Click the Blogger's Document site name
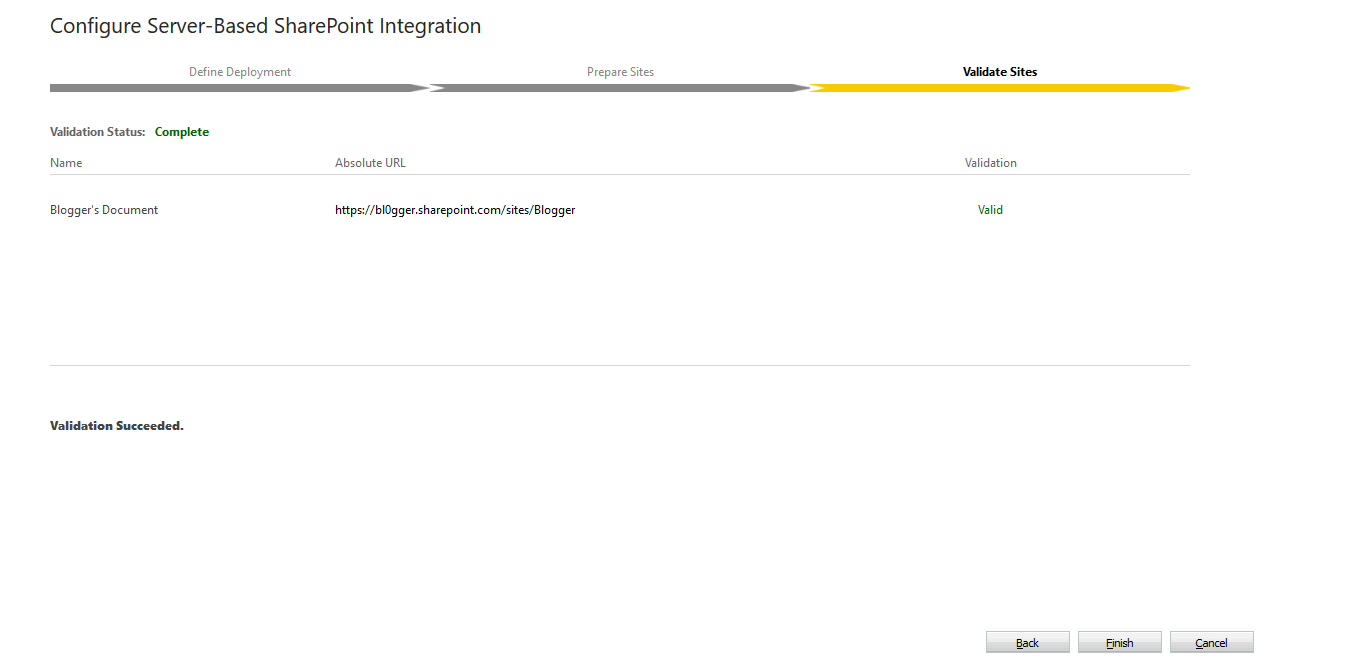 pyautogui.click(x=104, y=210)
